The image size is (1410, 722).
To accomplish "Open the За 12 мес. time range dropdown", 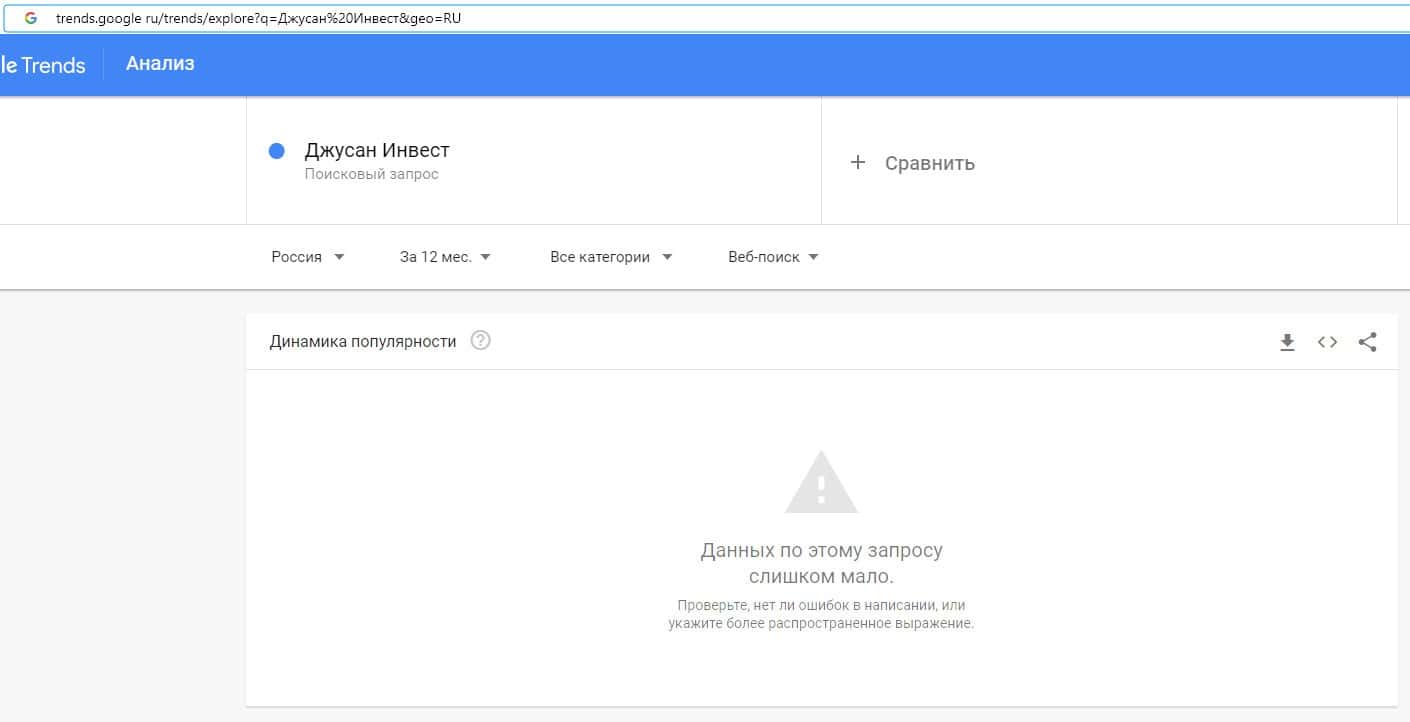I will click(445, 257).
